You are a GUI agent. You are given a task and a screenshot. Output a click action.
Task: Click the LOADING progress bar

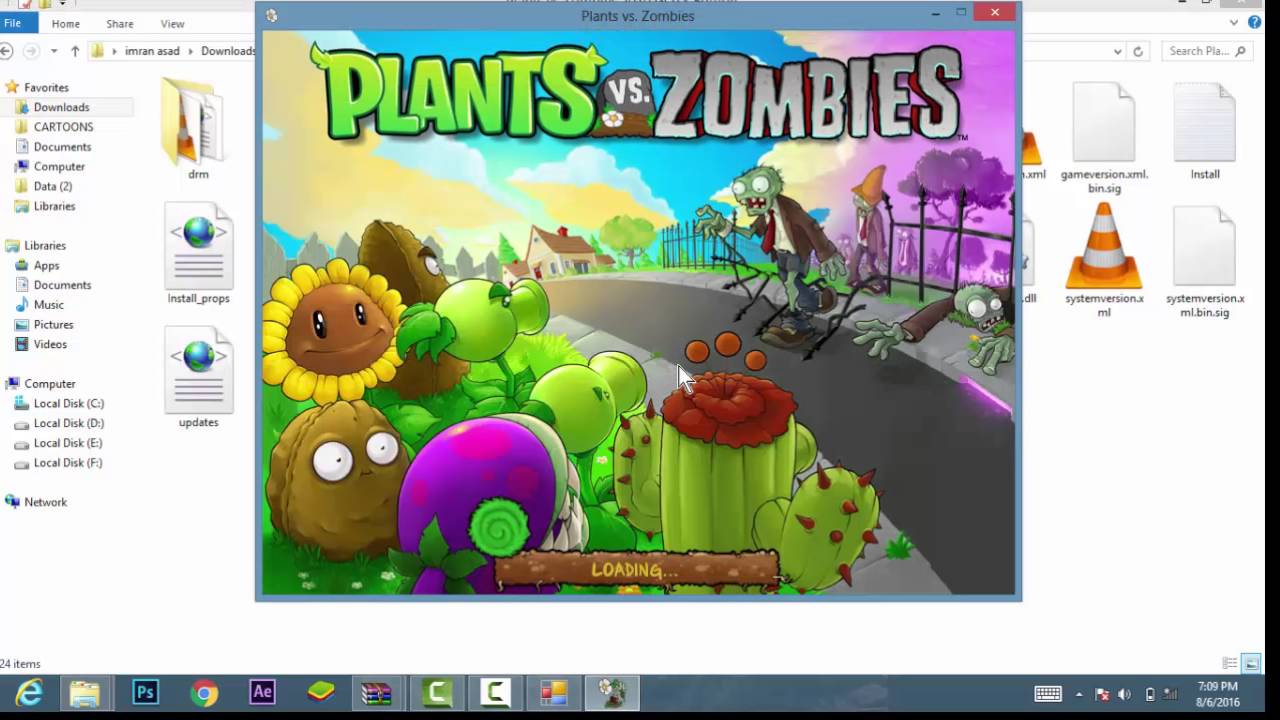coord(637,569)
